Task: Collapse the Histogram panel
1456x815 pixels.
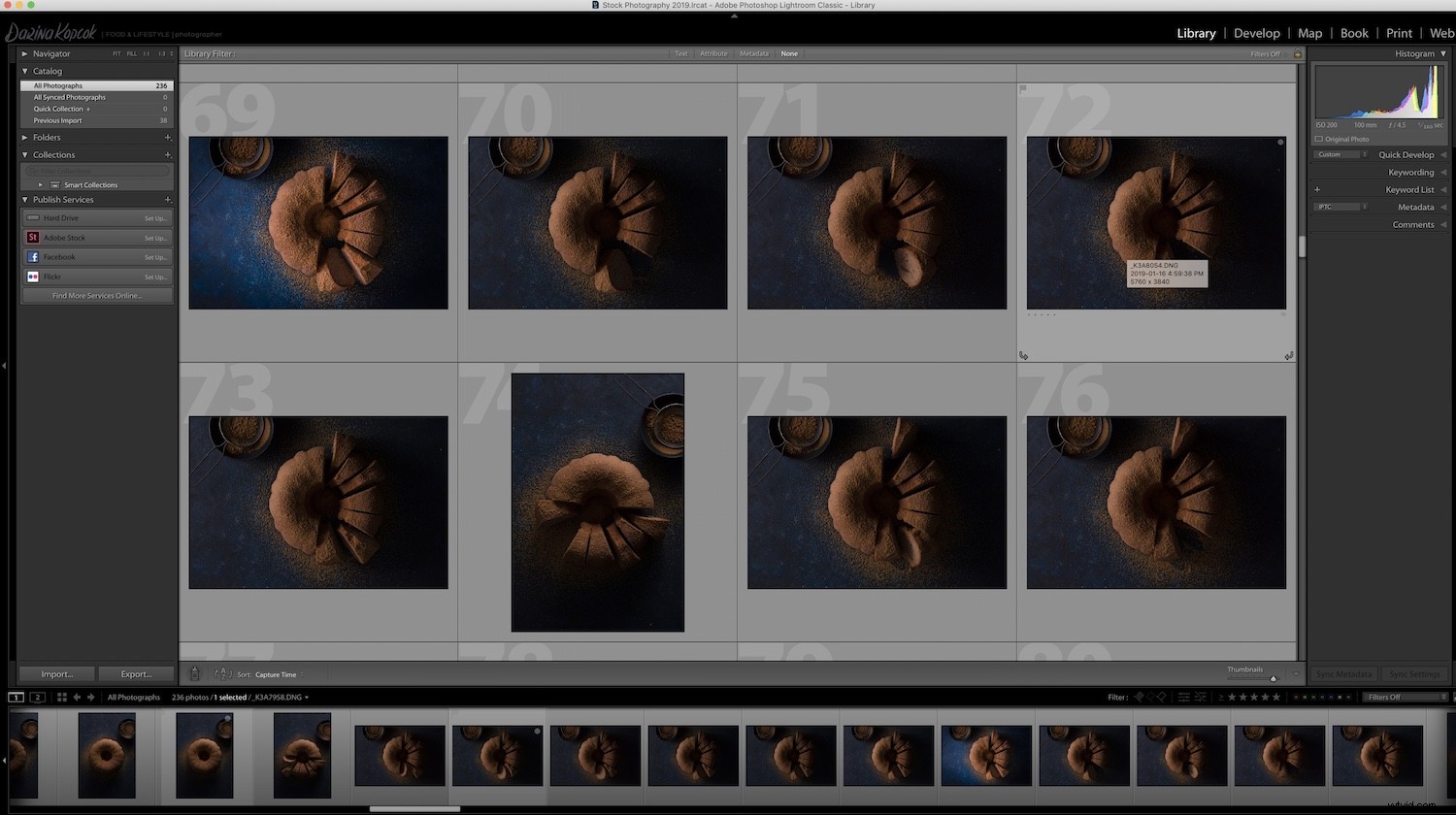Action: (x=1445, y=53)
